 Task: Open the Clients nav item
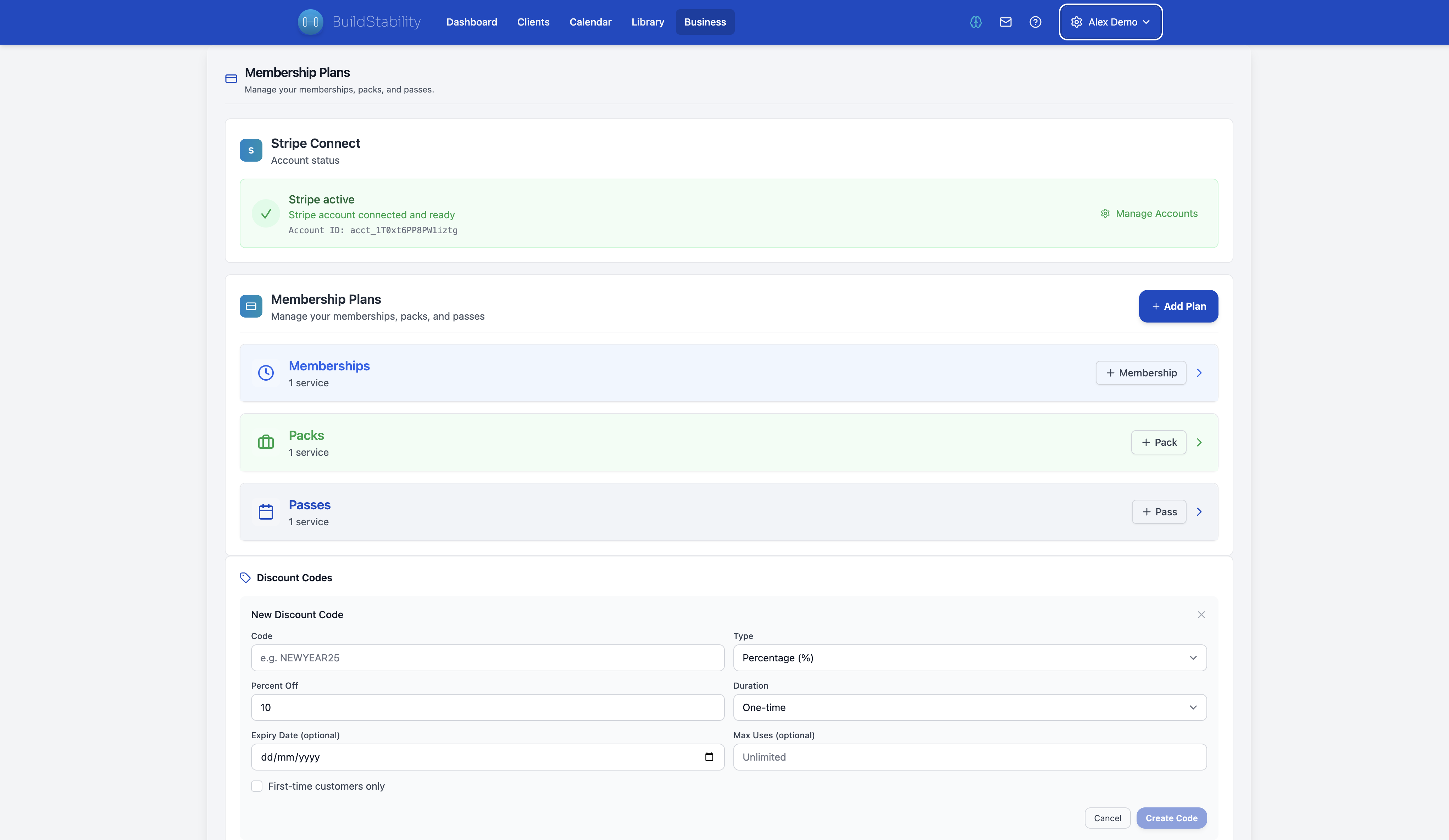click(533, 22)
